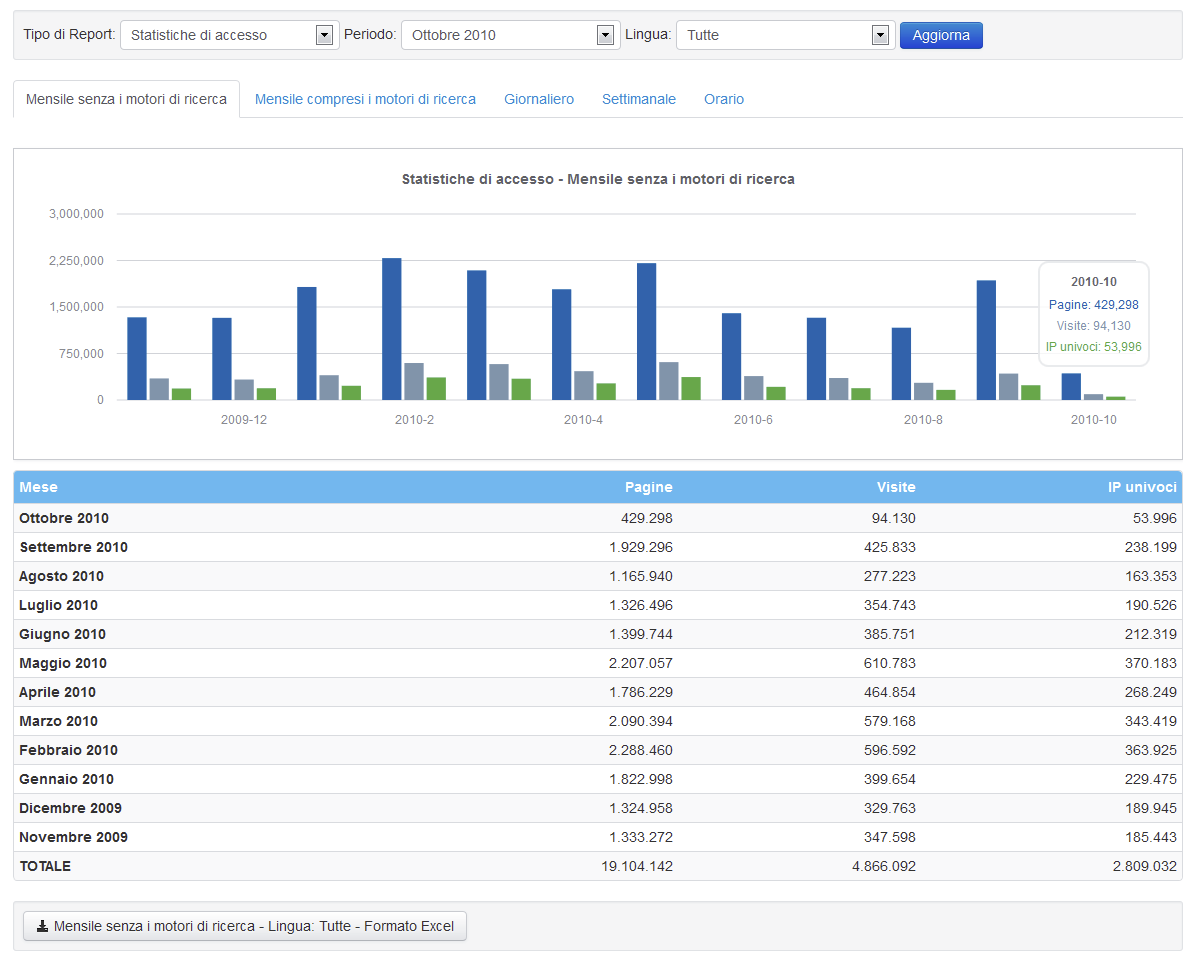1191x955 pixels.
Task: Click the tooltip IP univoci: 53,996 text
Action: tap(1094, 346)
